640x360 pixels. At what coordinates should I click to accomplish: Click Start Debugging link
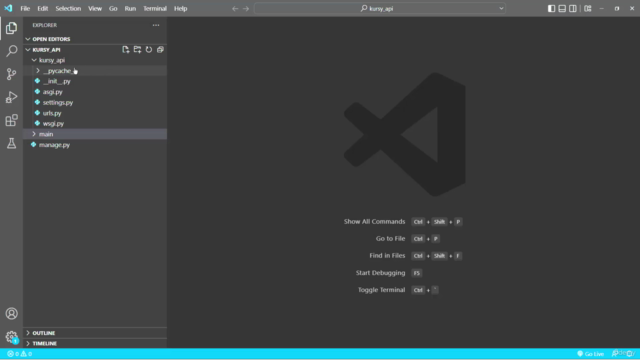380,273
